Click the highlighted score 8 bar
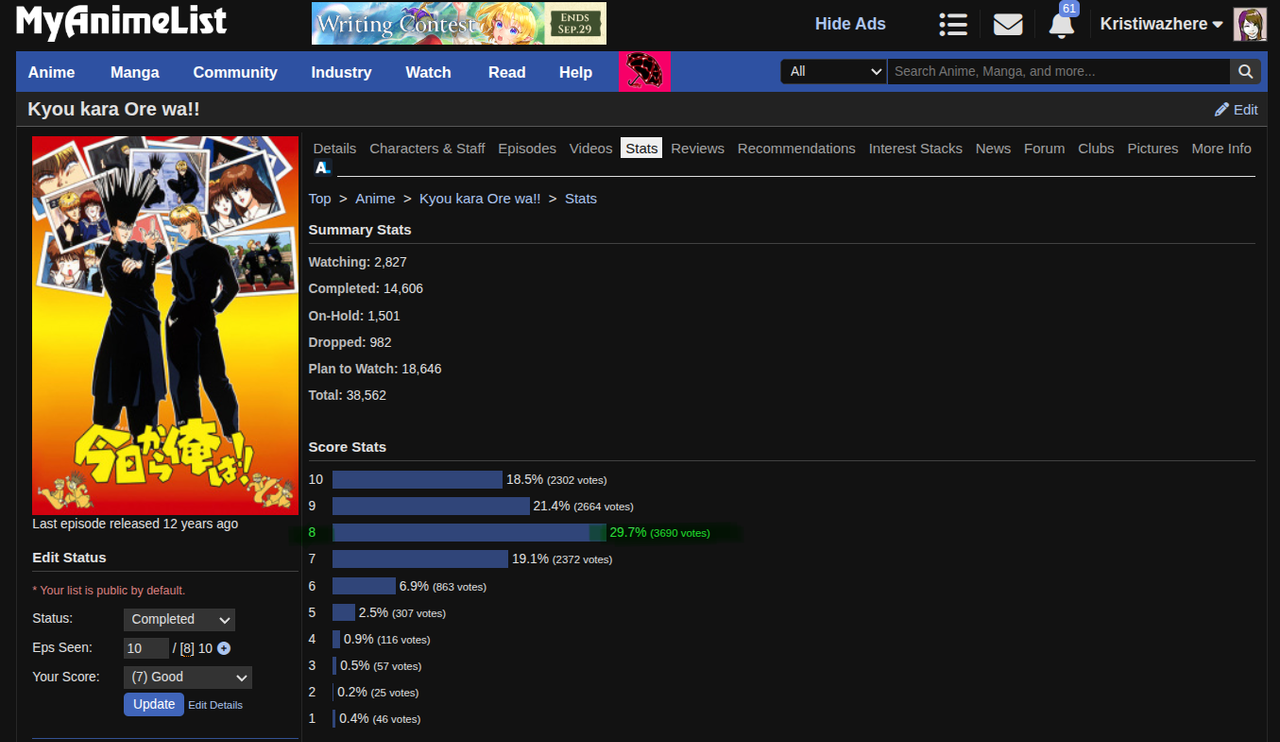Viewport: 1280px width, 742px height. tap(470, 533)
